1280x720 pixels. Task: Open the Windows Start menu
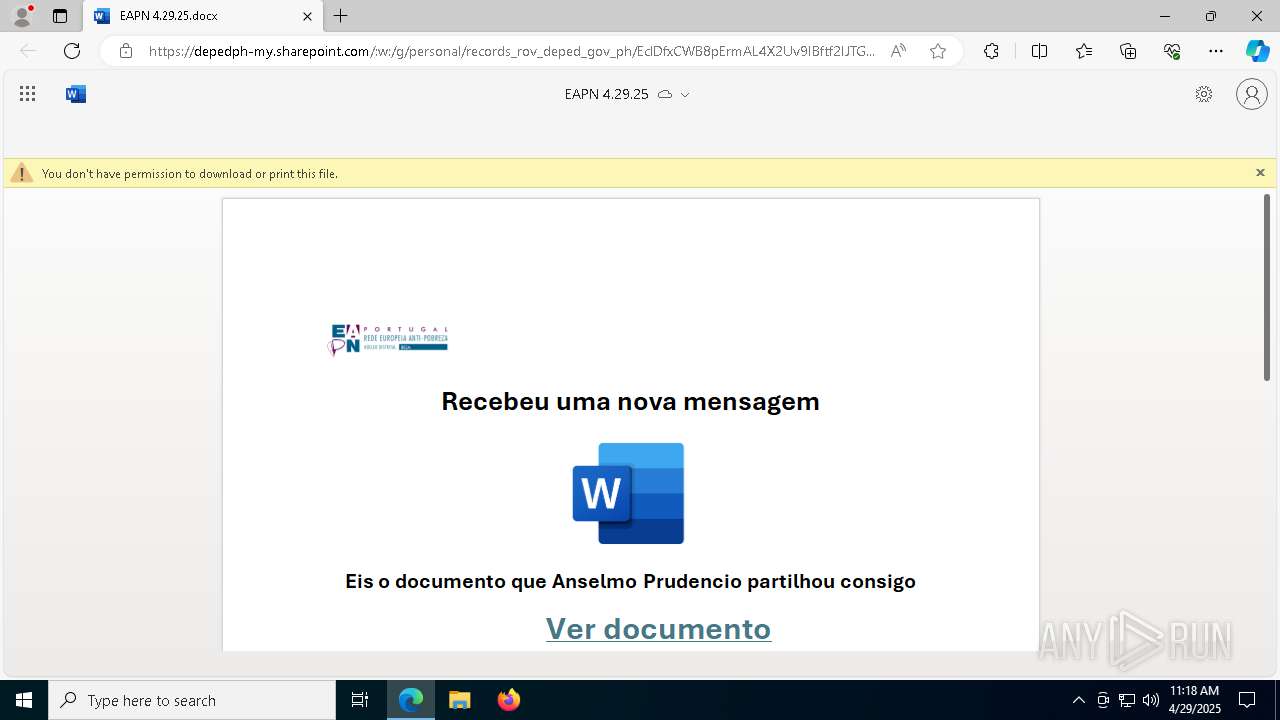[24, 700]
